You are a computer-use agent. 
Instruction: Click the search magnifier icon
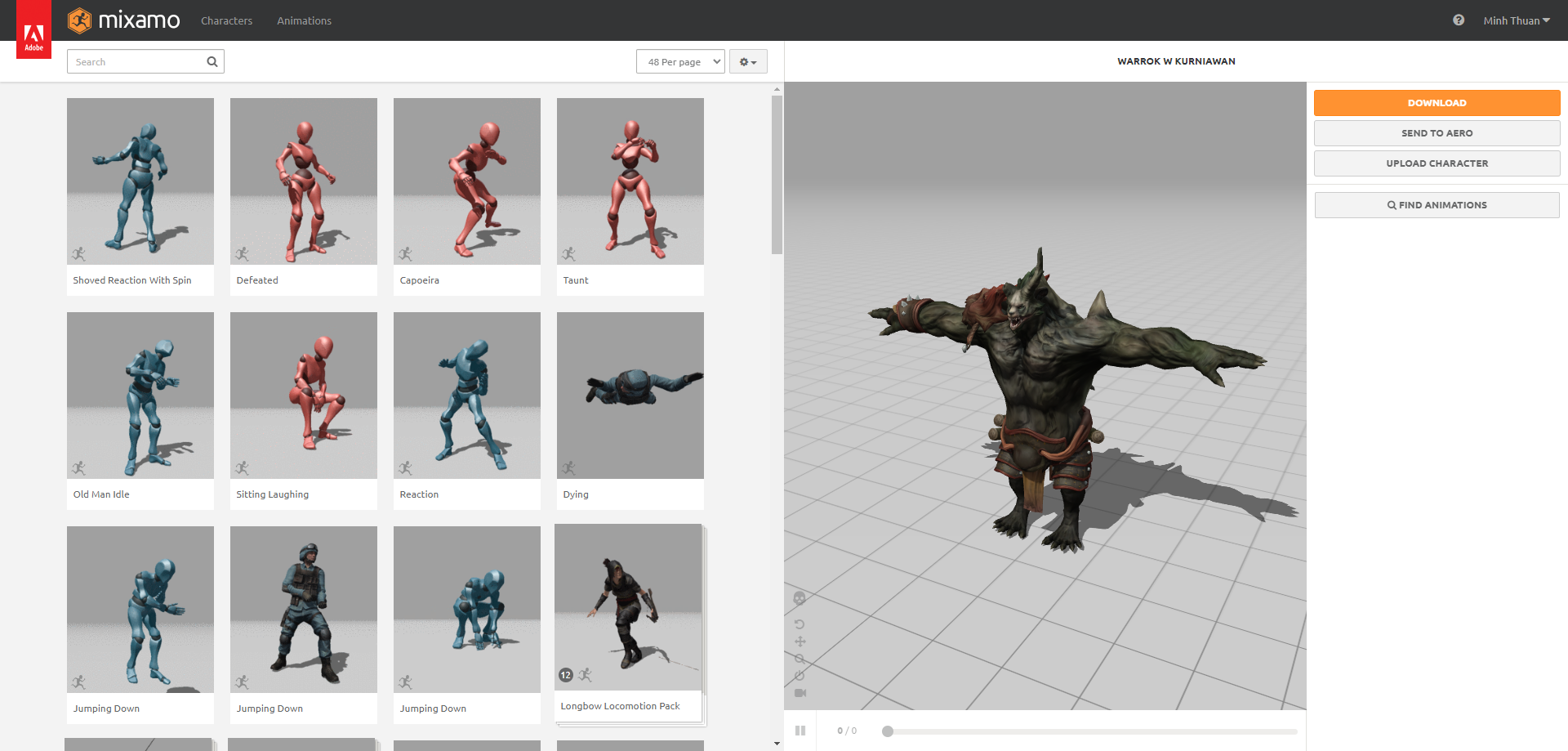(212, 62)
